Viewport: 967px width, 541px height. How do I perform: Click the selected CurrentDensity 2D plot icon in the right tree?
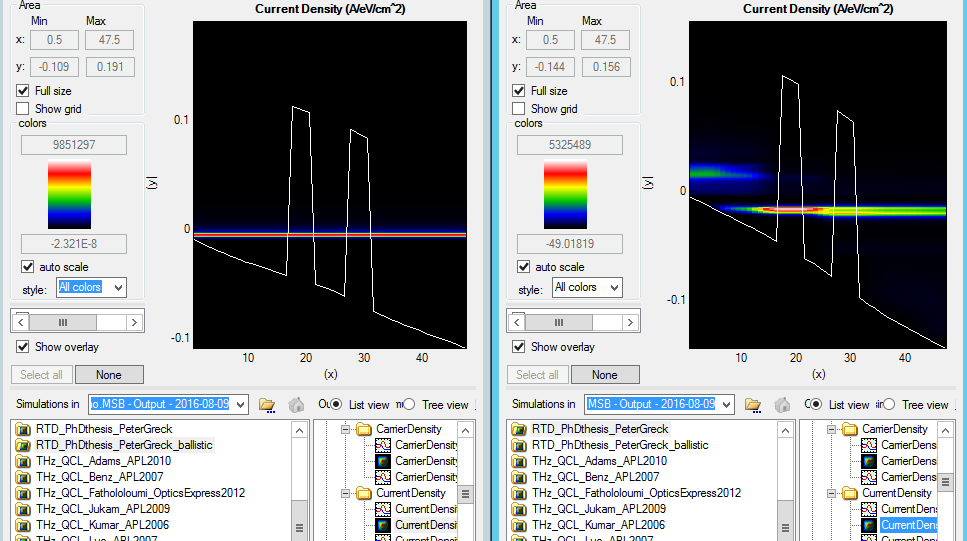point(870,525)
